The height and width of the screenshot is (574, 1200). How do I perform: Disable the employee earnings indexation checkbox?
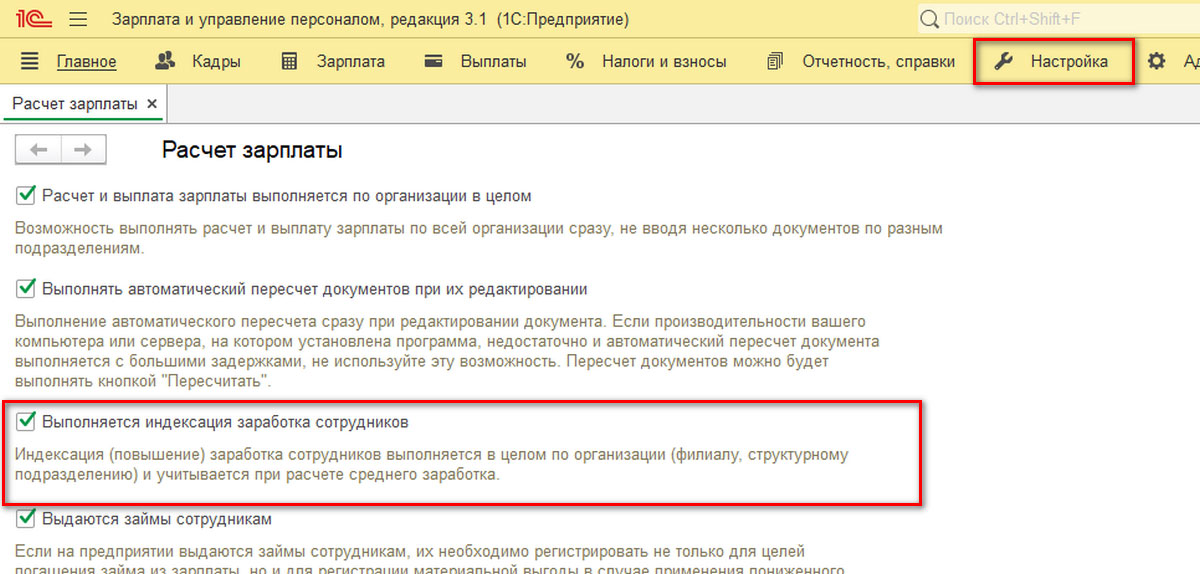pyautogui.click(x=26, y=421)
